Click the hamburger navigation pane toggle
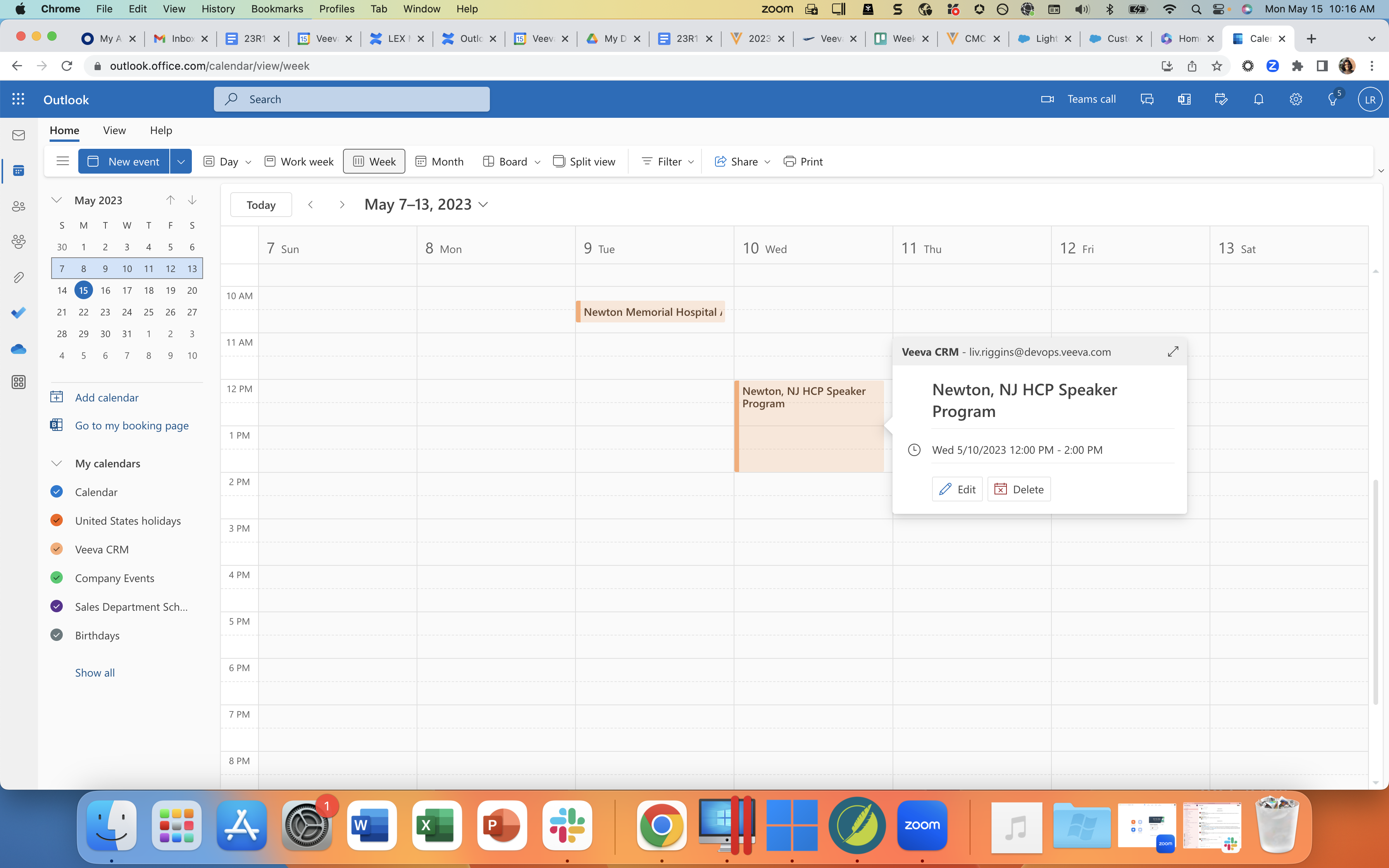Image resolution: width=1389 pixels, height=868 pixels. (x=62, y=161)
